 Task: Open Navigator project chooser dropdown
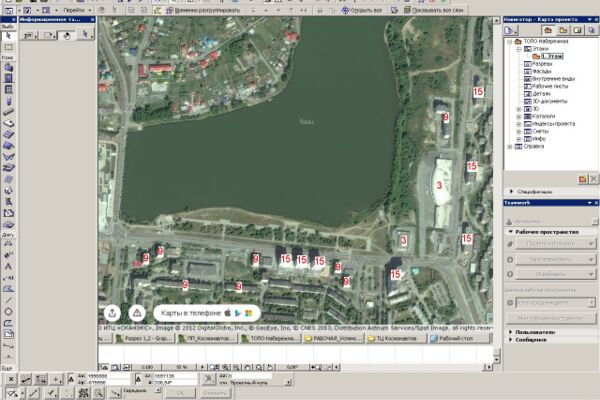[511, 30]
